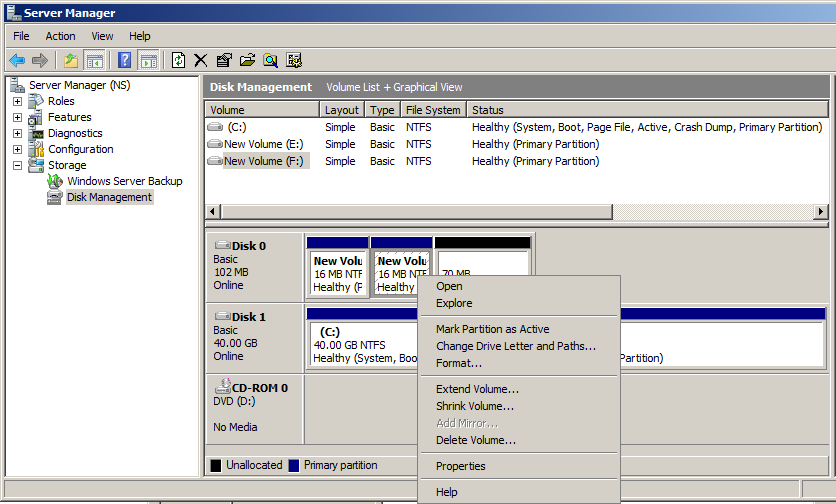The width and height of the screenshot is (836, 504).
Task: Click the Up One Level folder icon
Action: 71,60
